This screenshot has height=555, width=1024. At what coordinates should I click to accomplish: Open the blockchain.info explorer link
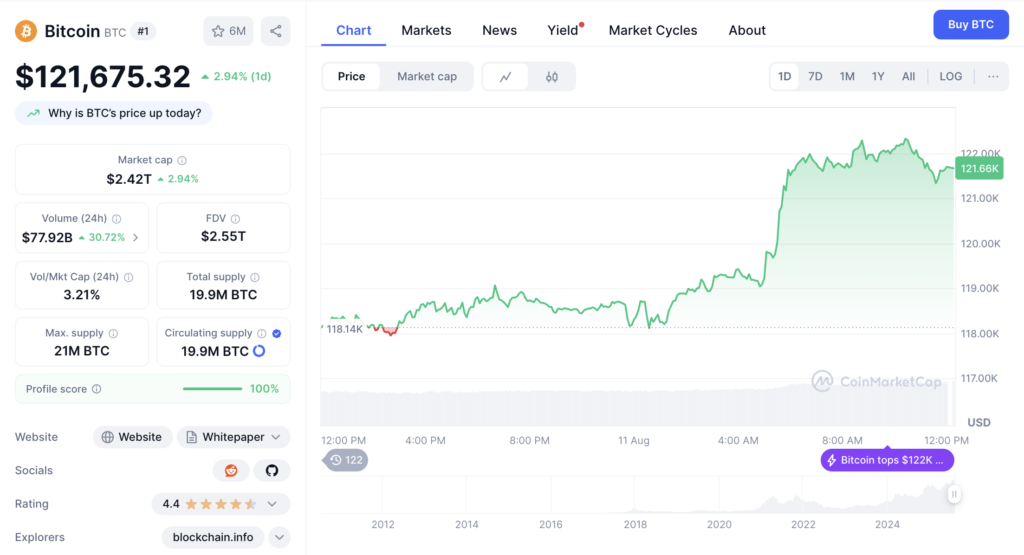click(213, 537)
